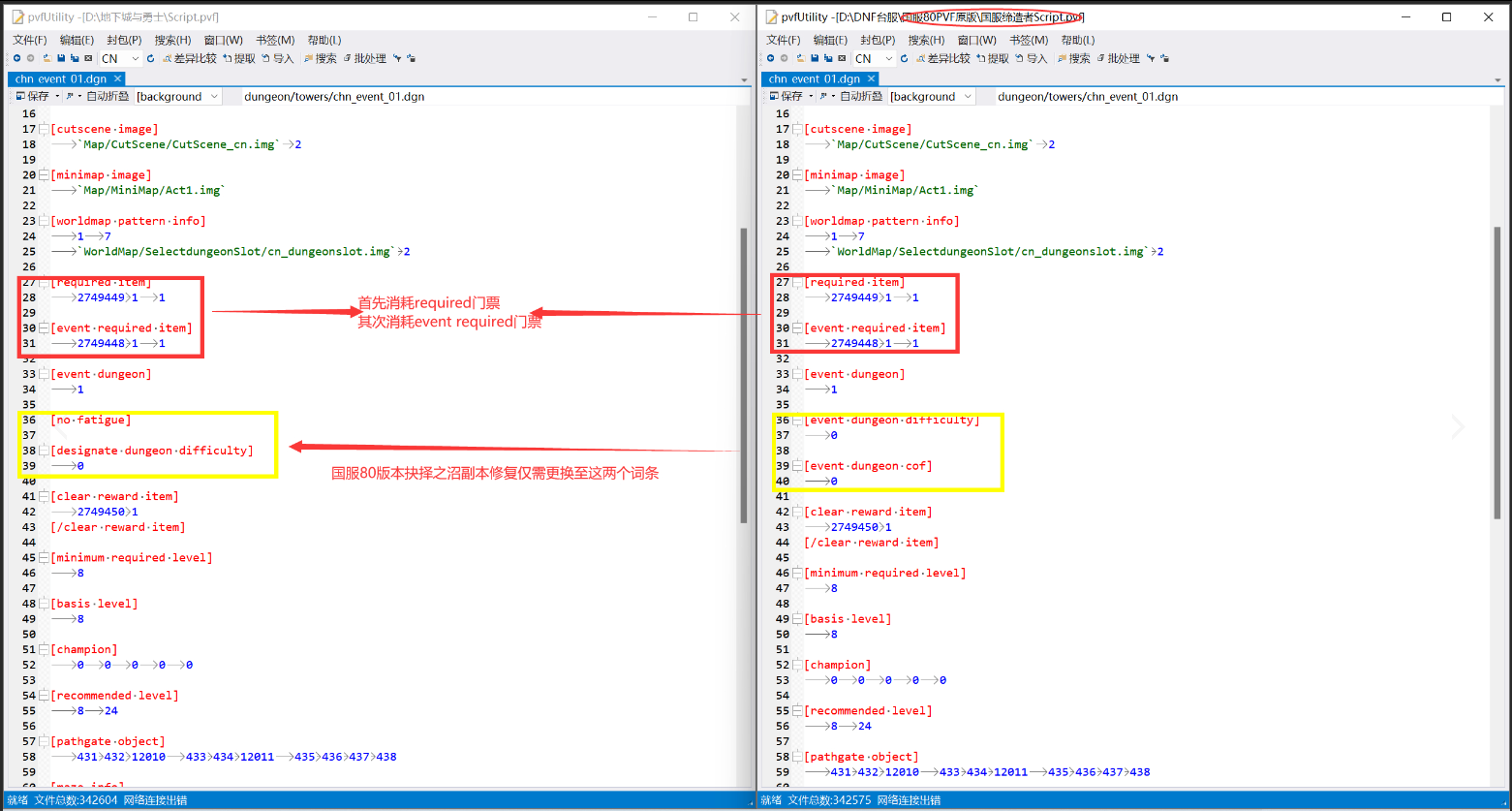Click 提取 extract tool in right window
Screen dimensions: 1512x811
pos(993,58)
